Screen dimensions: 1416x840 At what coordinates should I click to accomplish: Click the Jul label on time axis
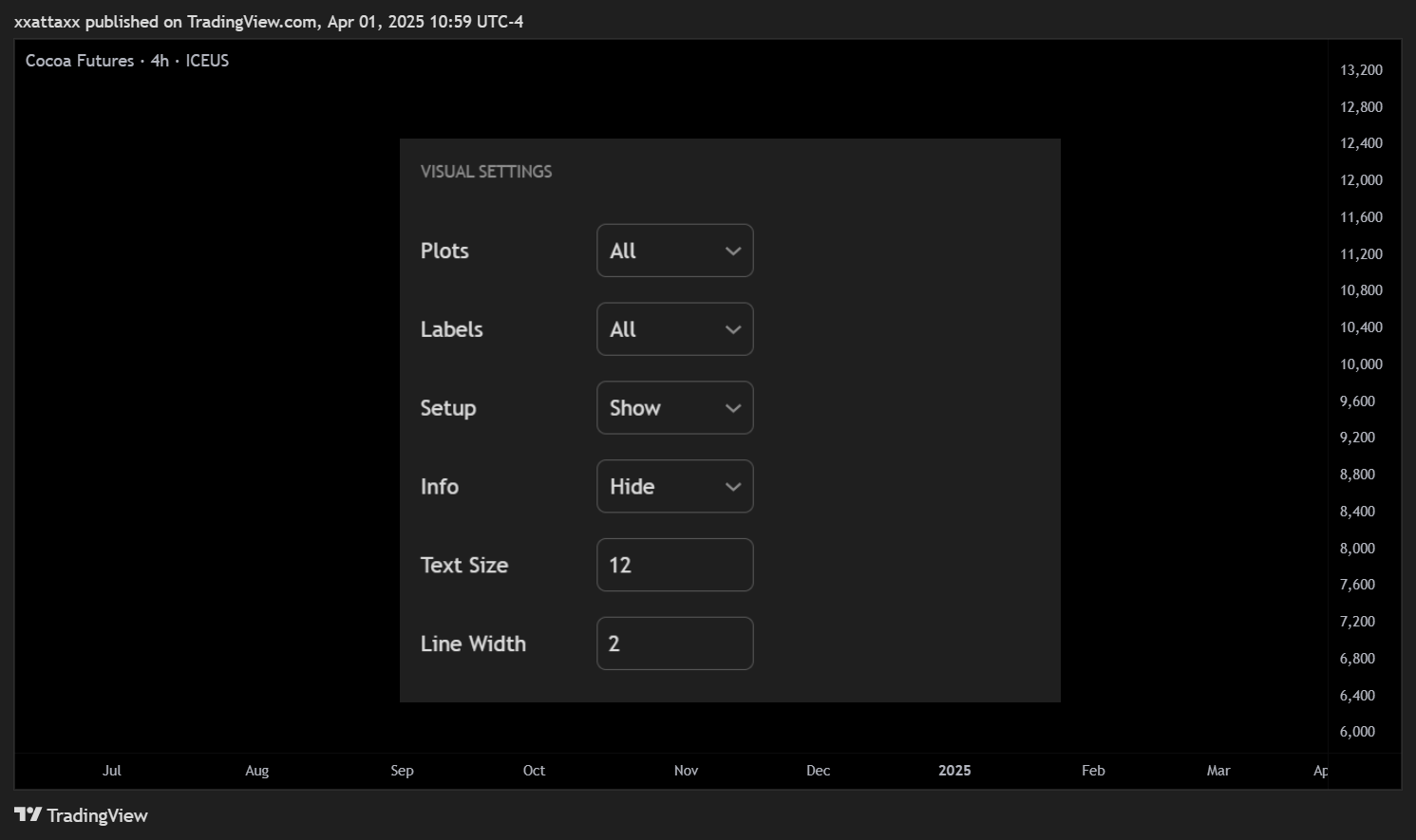tap(112, 771)
